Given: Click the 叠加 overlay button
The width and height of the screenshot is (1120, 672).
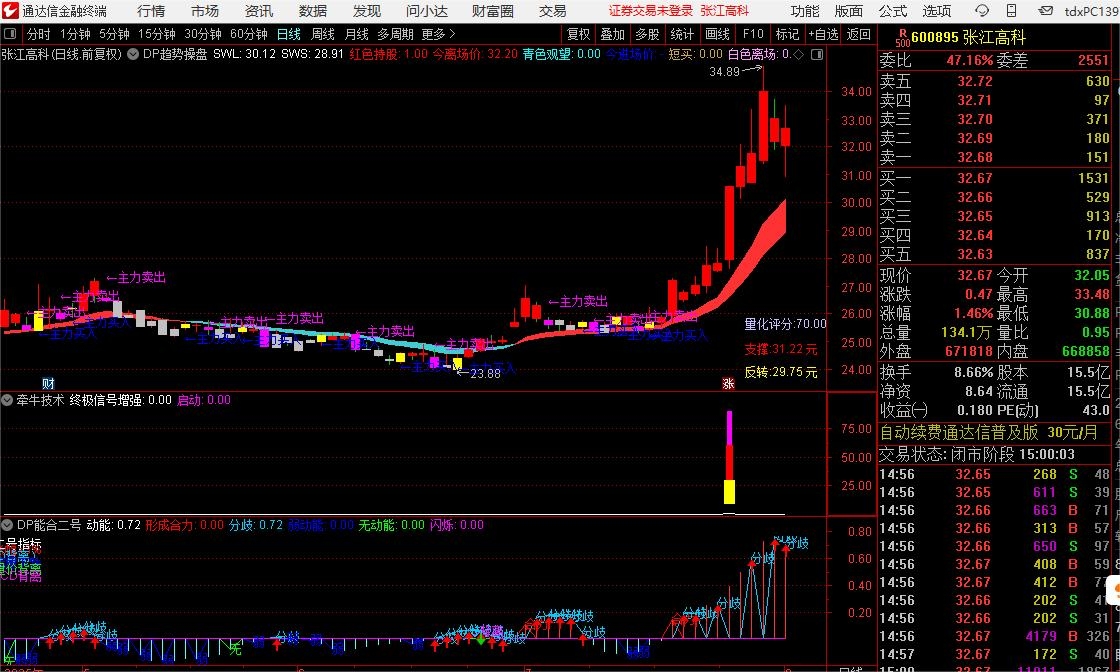Looking at the screenshot, I should (x=612, y=34).
